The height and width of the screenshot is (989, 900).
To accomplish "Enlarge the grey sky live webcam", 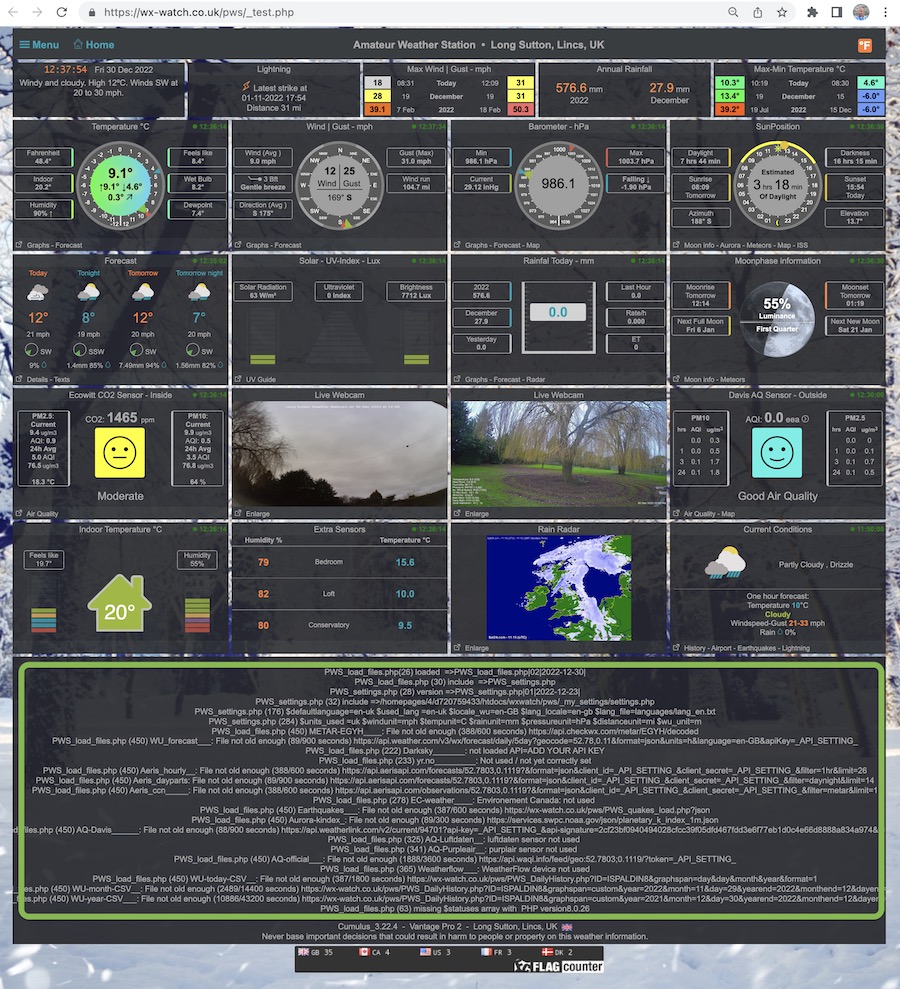I will point(257,514).
